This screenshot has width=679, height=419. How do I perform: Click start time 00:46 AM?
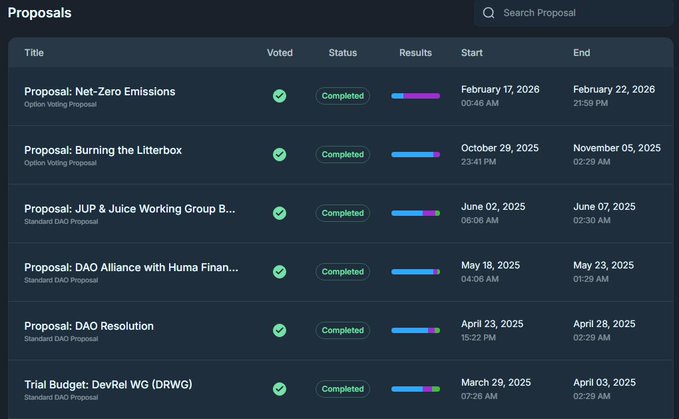point(480,103)
